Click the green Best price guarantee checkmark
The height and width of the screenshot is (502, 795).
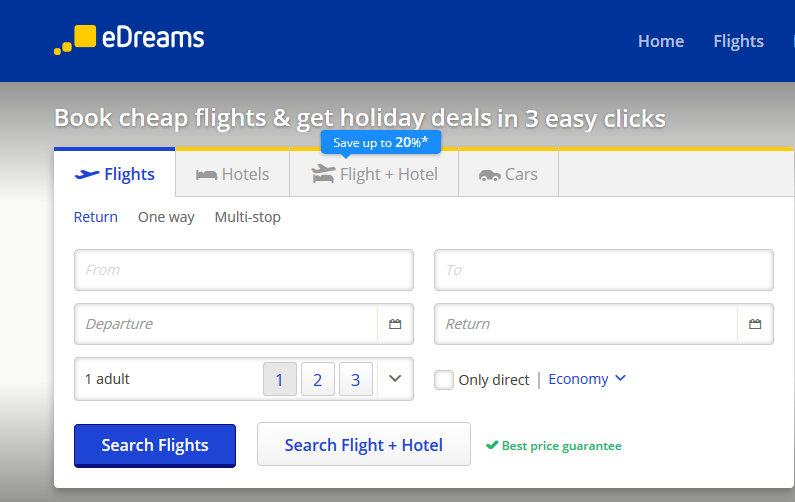pos(492,445)
